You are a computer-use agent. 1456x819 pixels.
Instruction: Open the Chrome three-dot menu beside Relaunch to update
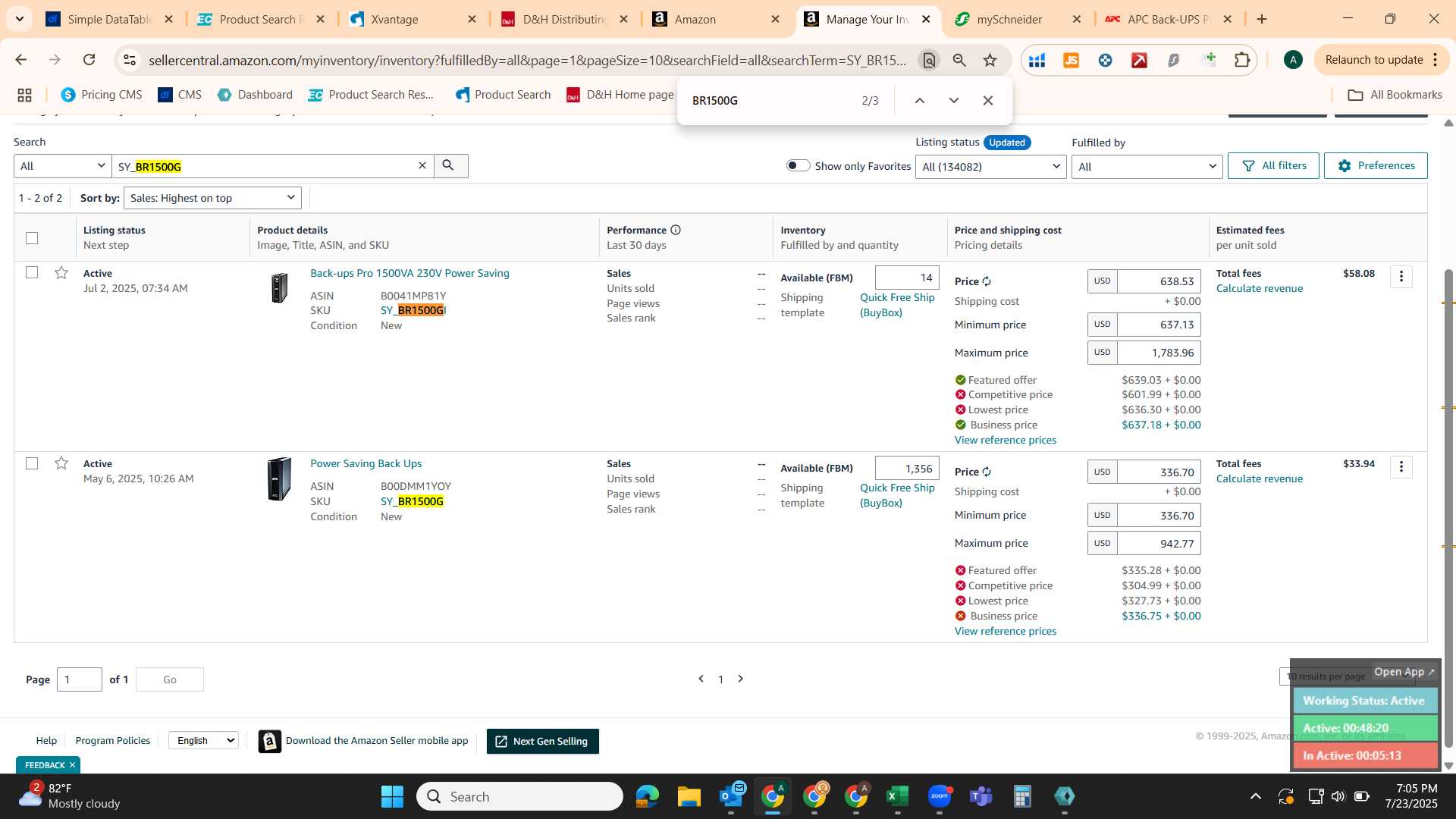pyautogui.click(x=1435, y=60)
